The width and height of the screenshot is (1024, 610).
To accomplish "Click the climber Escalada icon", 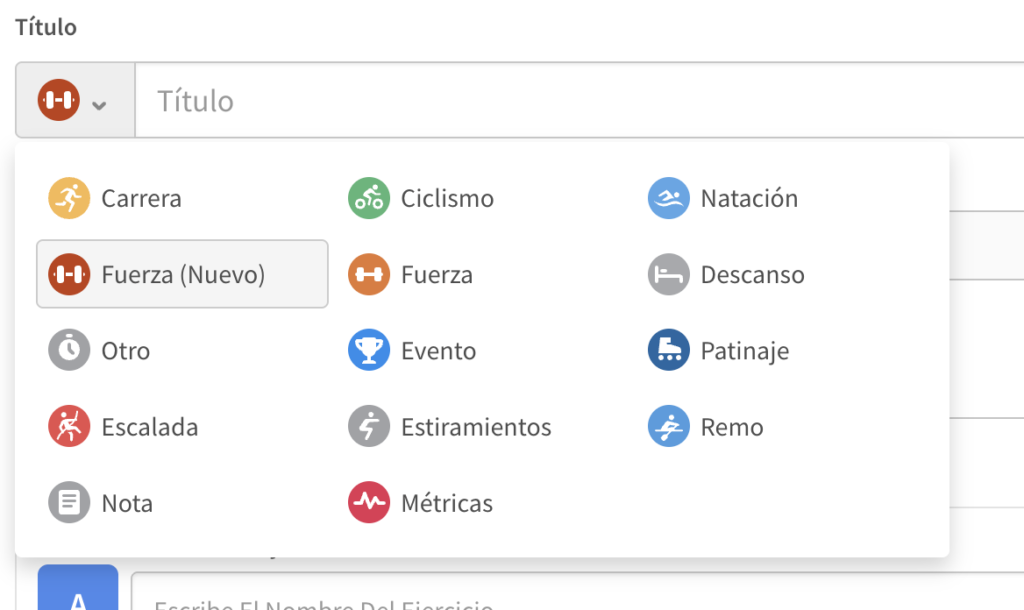I will click(69, 427).
